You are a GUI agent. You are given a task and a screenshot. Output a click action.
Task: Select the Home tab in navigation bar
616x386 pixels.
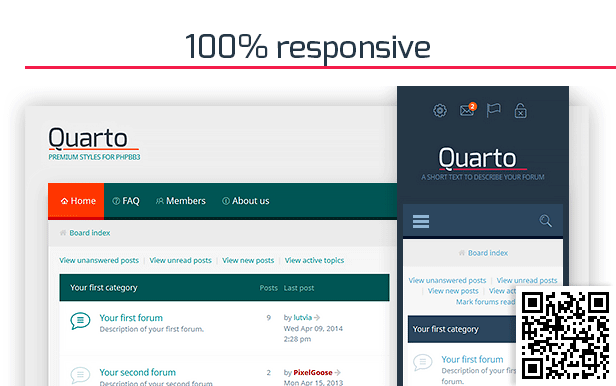click(x=76, y=201)
